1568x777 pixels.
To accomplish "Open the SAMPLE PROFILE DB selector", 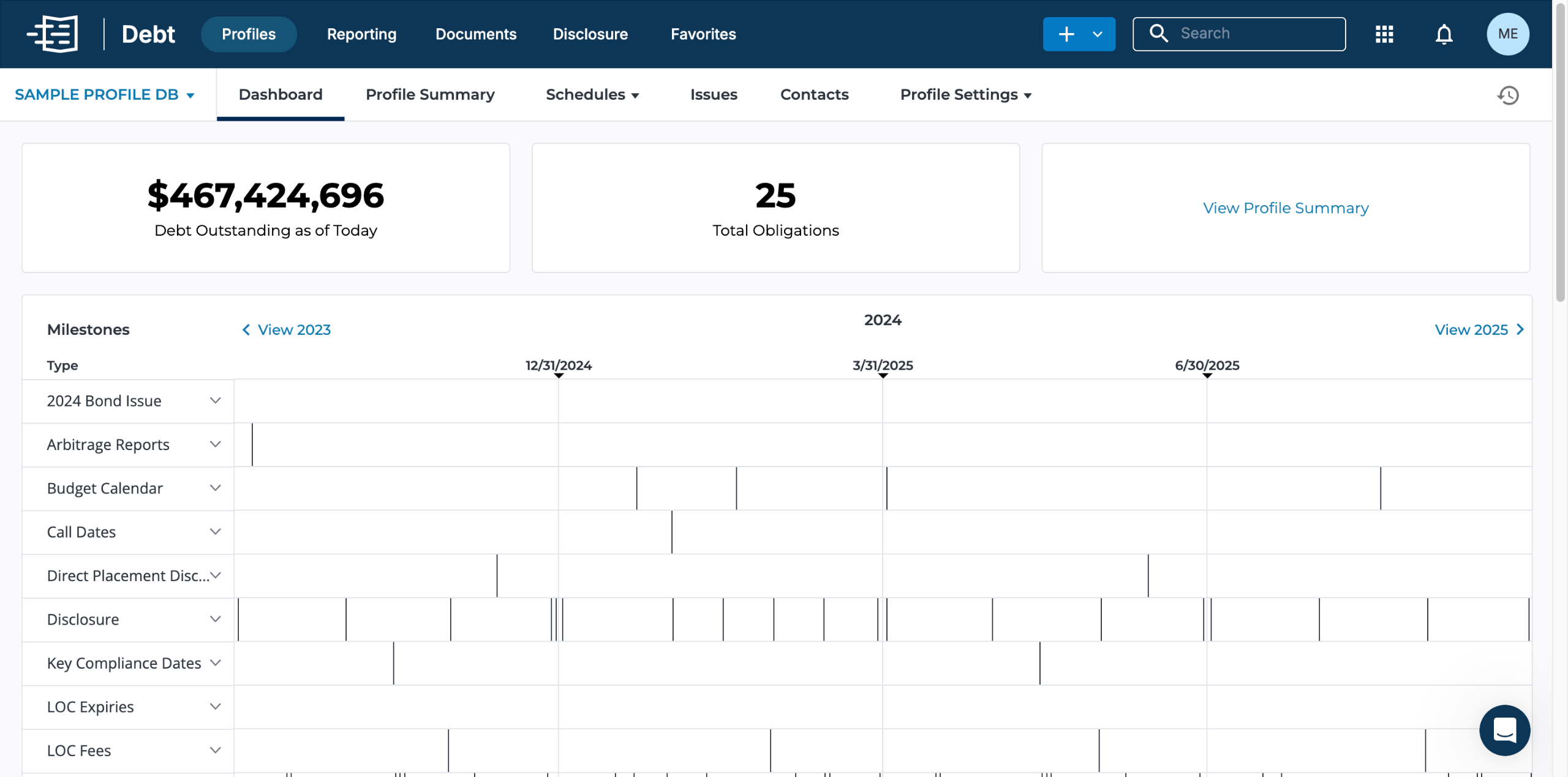I will pyautogui.click(x=105, y=95).
